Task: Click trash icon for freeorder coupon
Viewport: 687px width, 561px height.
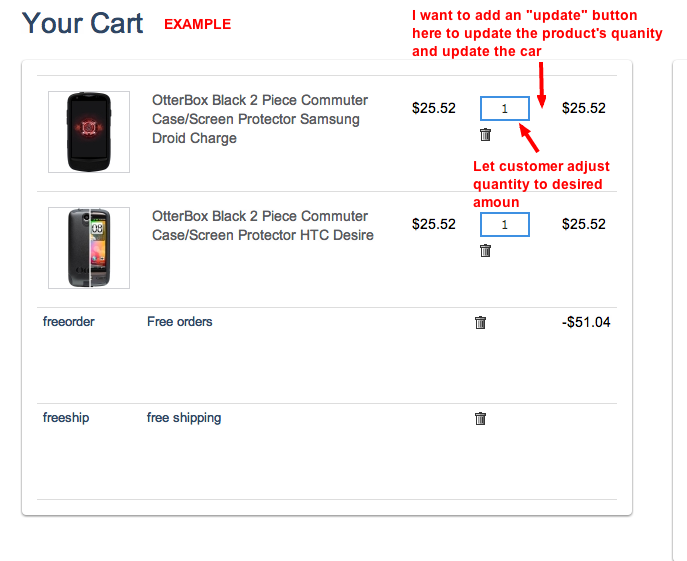Action: [480, 322]
